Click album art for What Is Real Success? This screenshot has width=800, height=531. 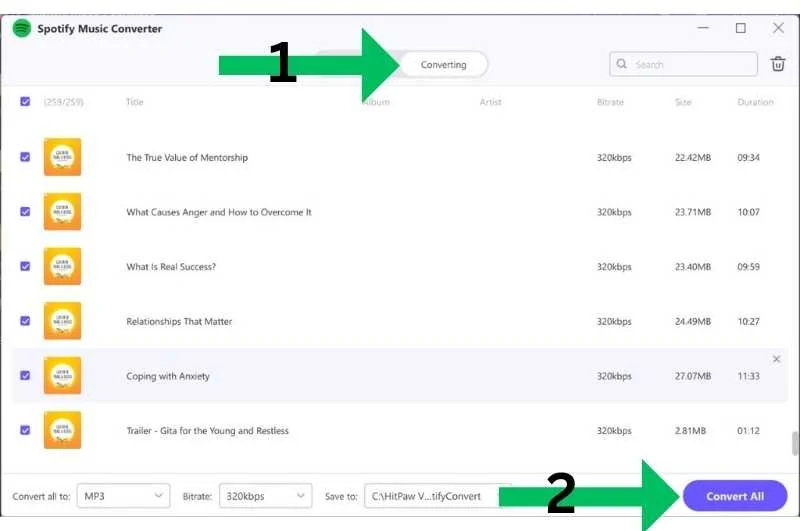pos(62,267)
